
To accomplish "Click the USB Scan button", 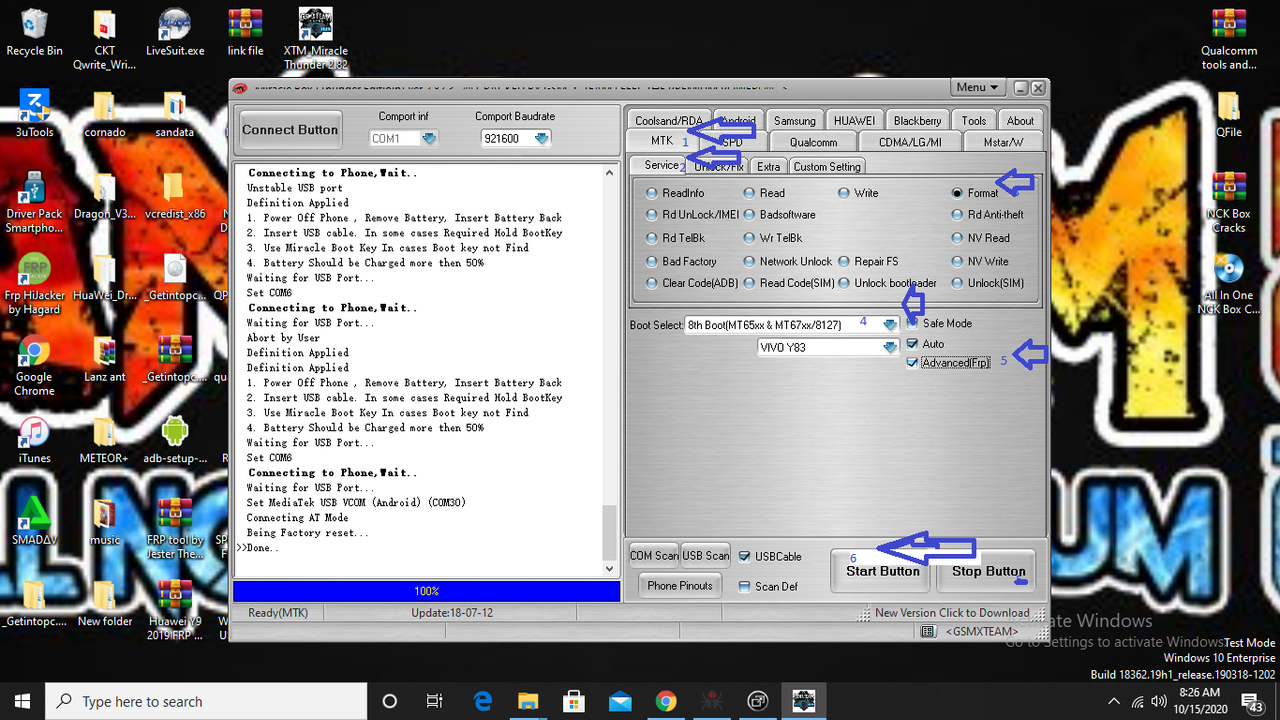I will point(706,556).
